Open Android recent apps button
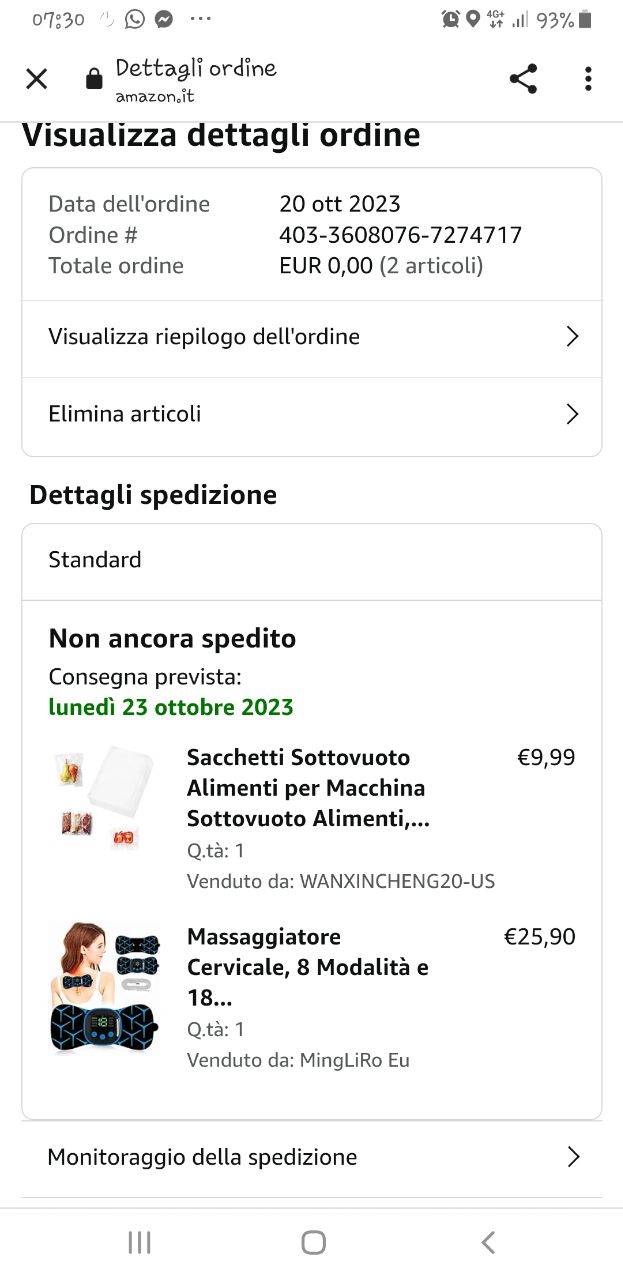Image resolution: width=623 pixels, height=1280 pixels. 139,1242
